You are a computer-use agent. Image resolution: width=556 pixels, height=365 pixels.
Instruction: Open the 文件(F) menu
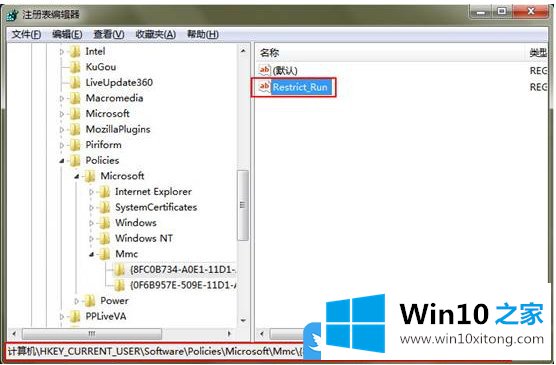[26, 34]
